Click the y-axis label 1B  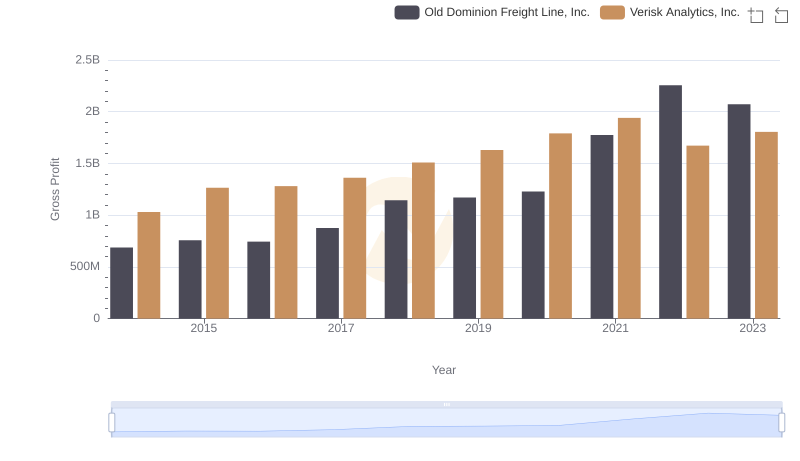(x=92, y=215)
